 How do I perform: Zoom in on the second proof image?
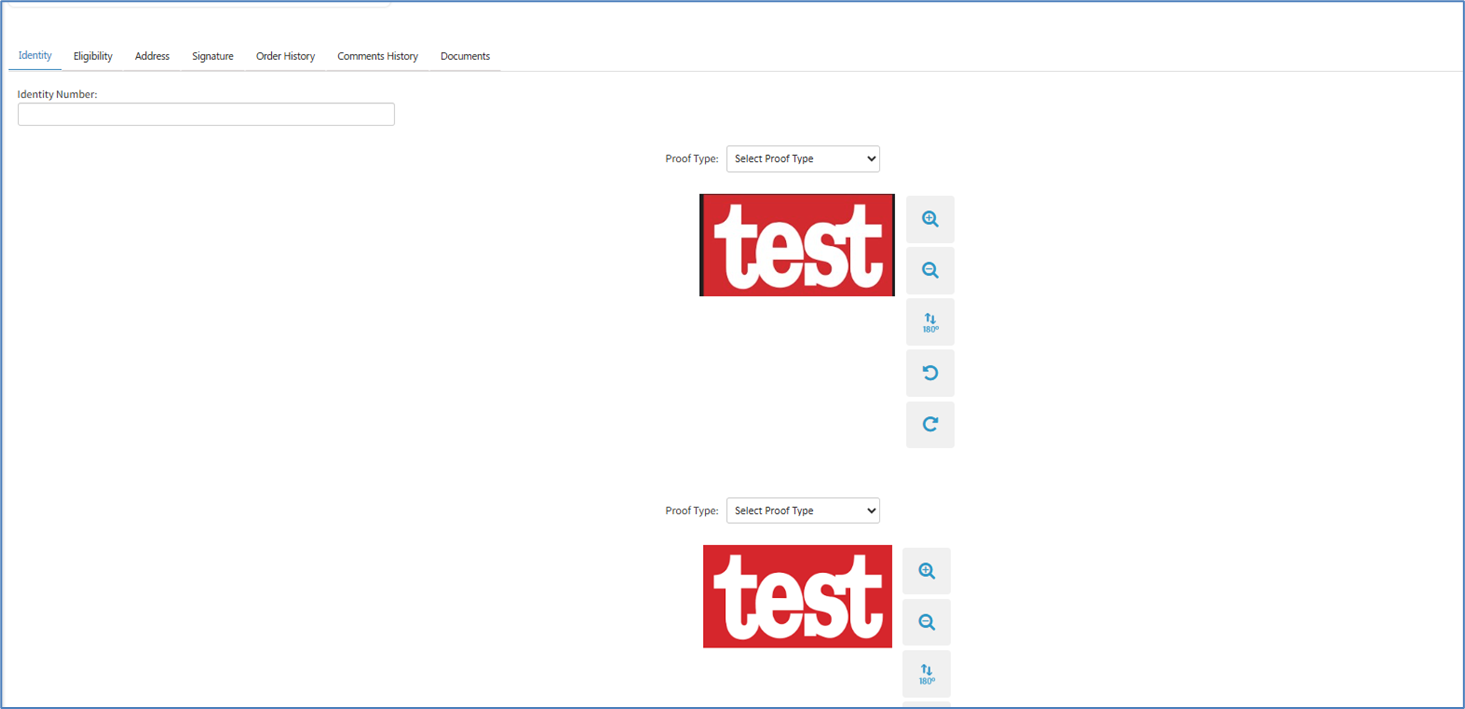coord(926,571)
